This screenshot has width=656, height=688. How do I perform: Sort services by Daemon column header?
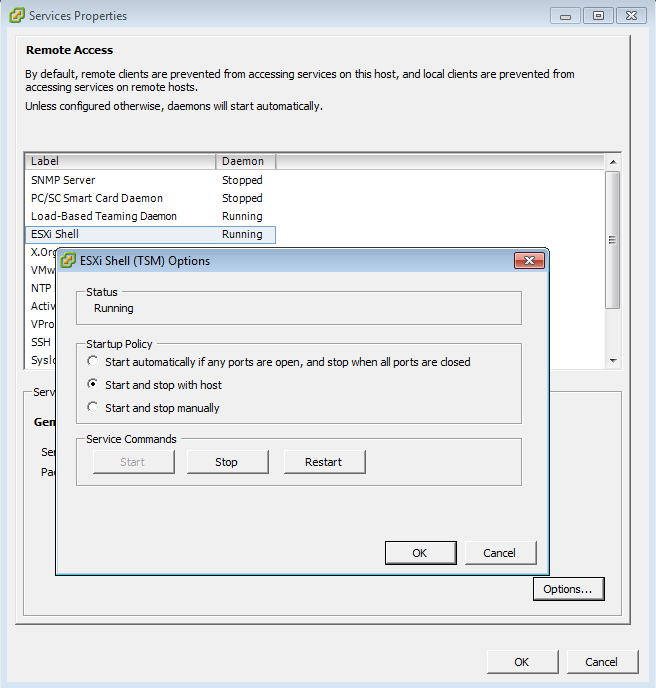[244, 161]
